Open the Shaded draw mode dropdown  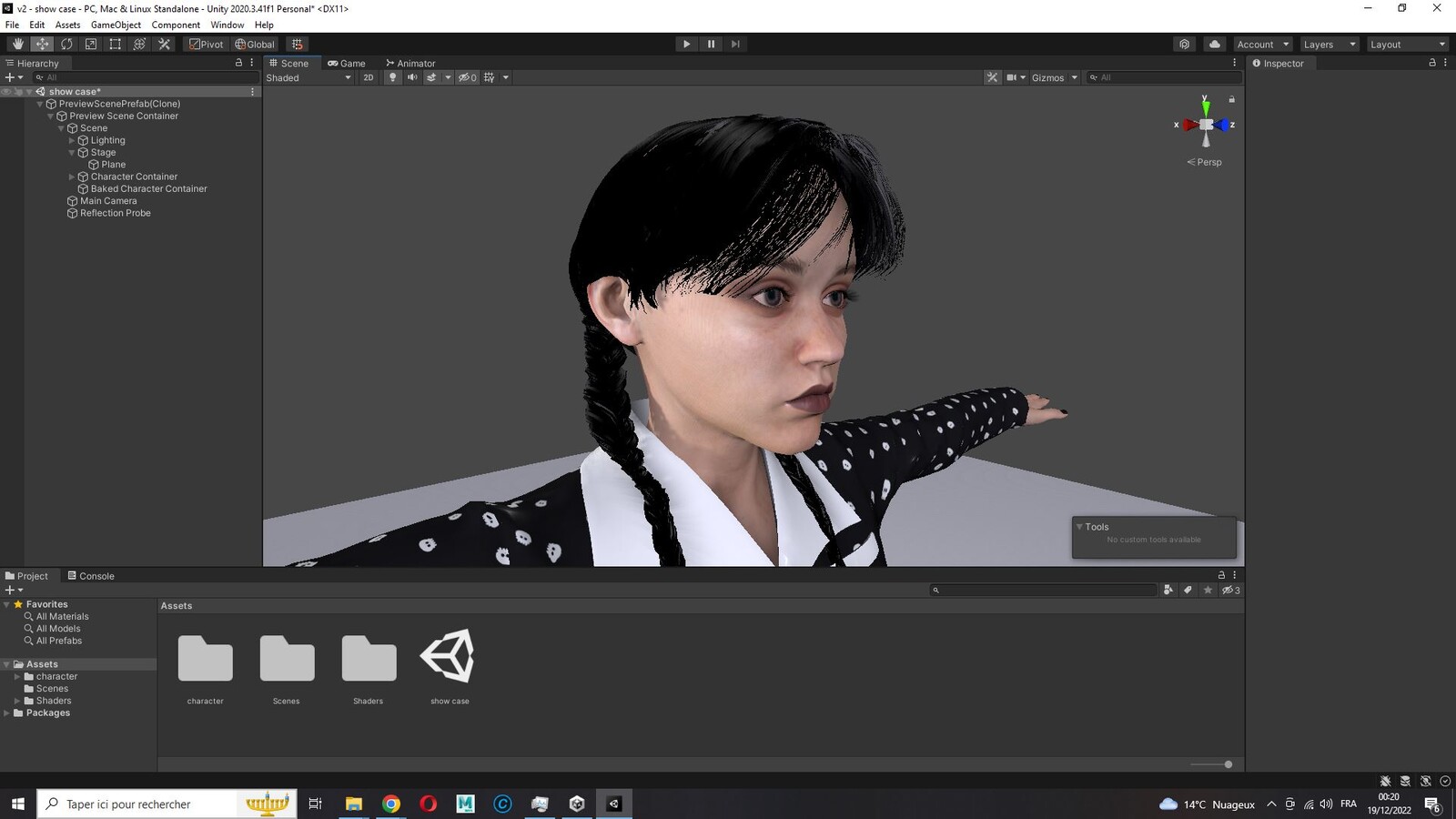click(308, 77)
